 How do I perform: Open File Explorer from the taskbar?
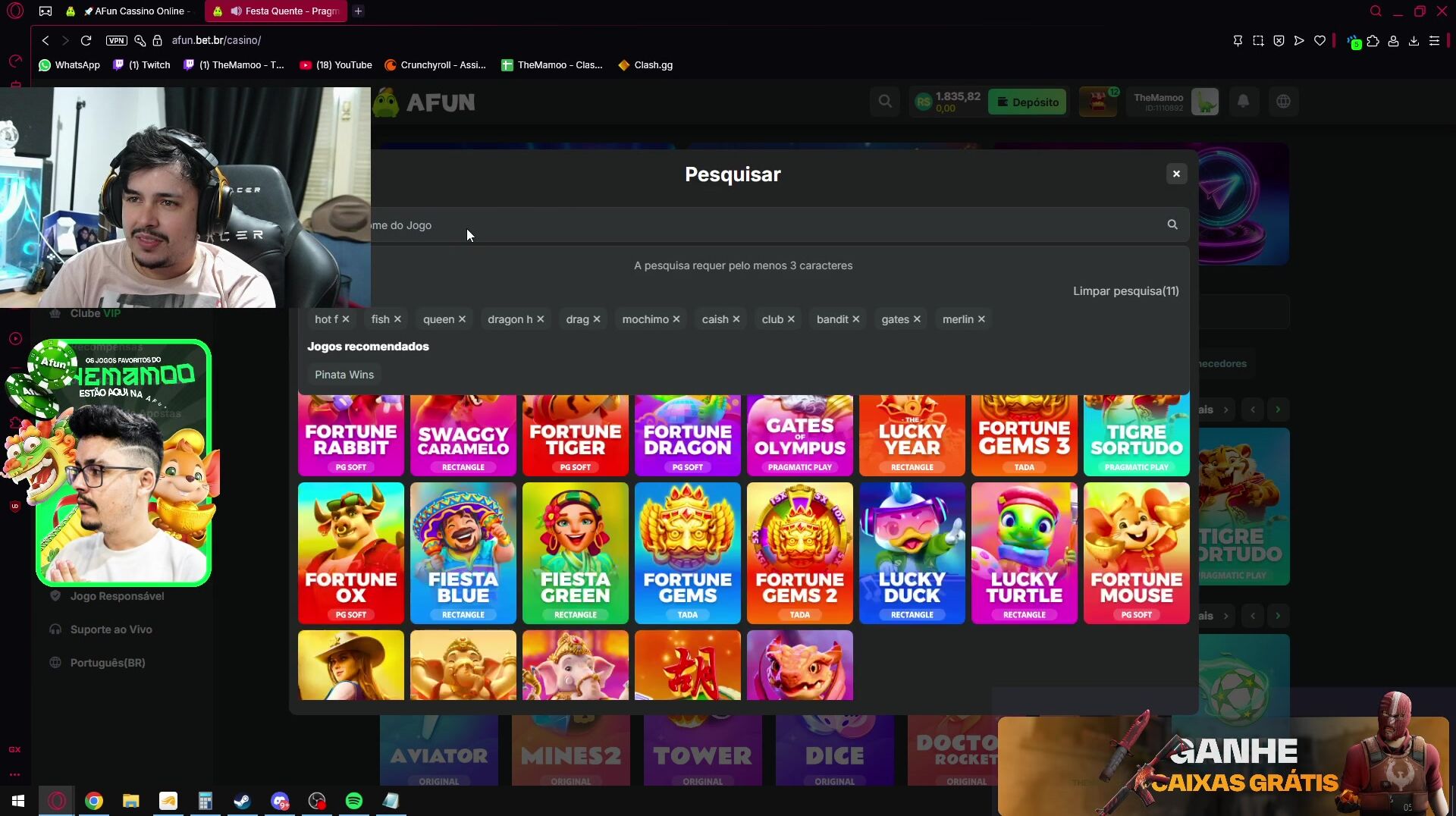(x=131, y=801)
